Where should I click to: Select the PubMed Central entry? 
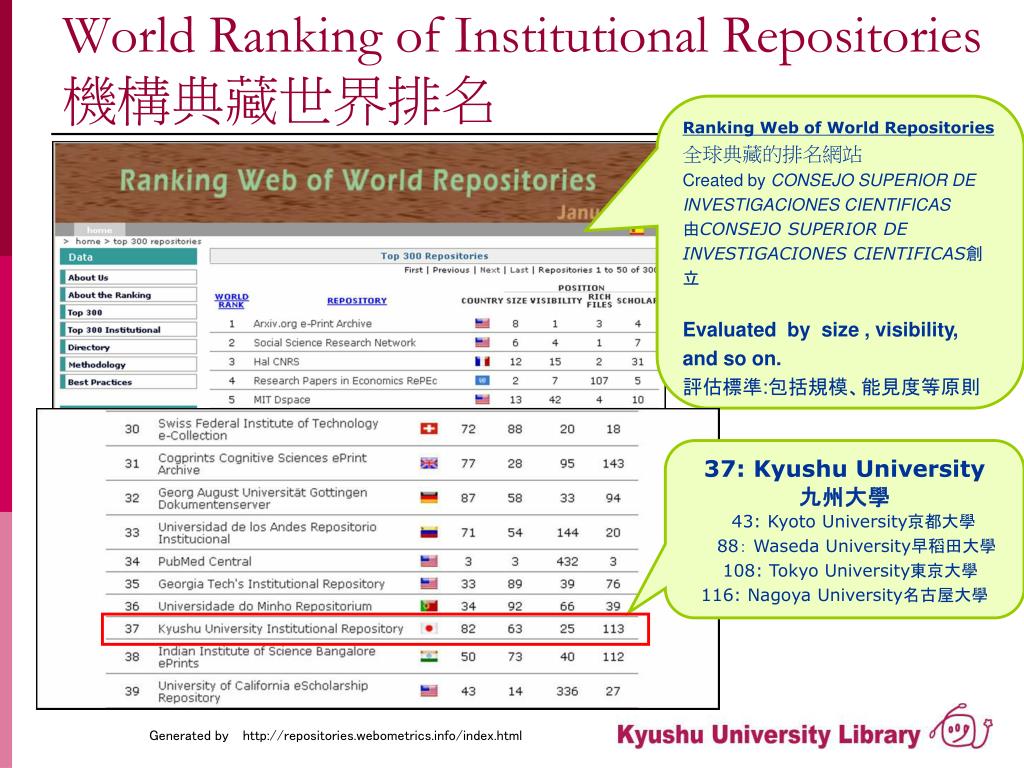click(204, 561)
